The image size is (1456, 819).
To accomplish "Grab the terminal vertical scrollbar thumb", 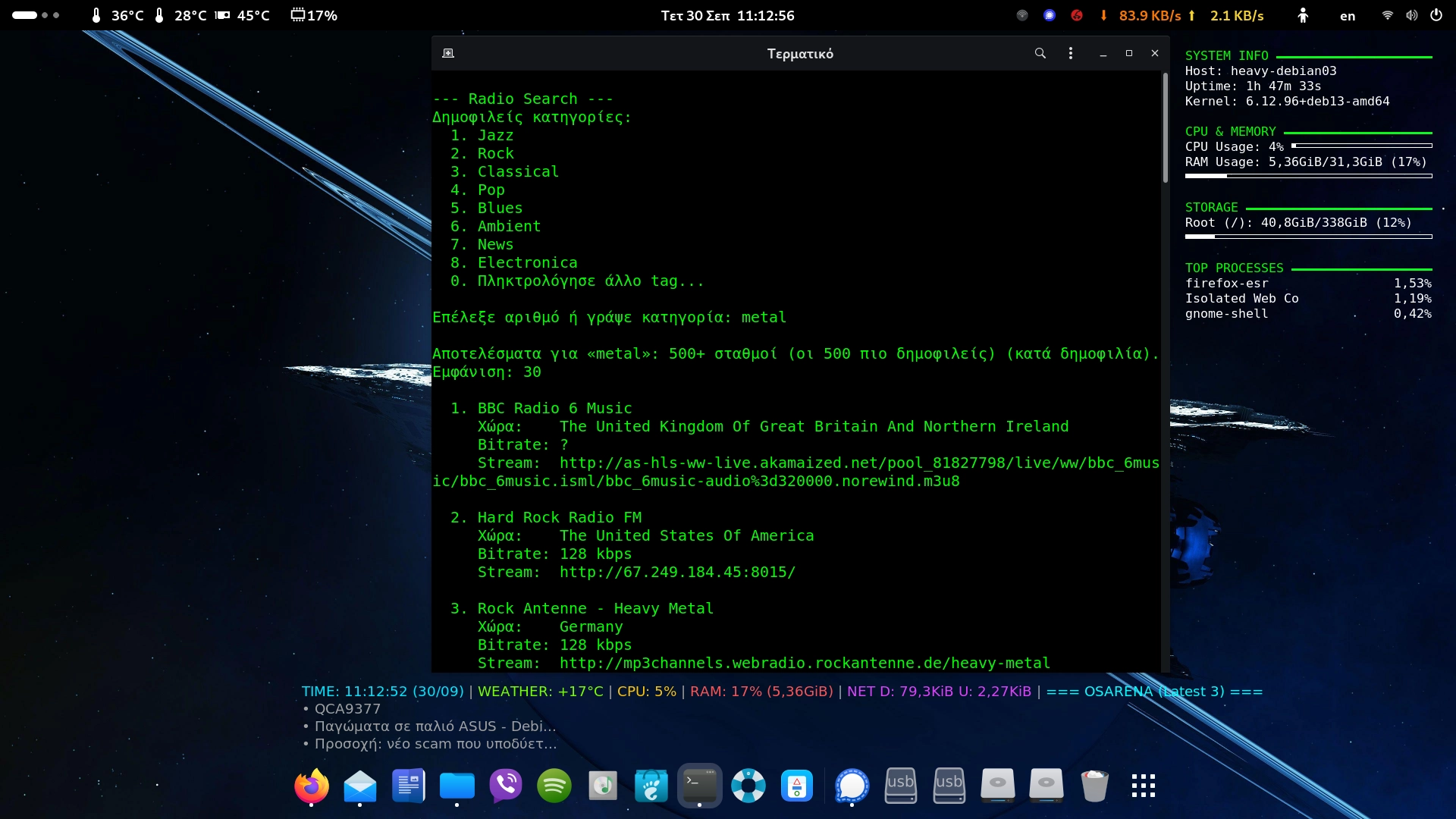I will click(x=1165, y=127).
